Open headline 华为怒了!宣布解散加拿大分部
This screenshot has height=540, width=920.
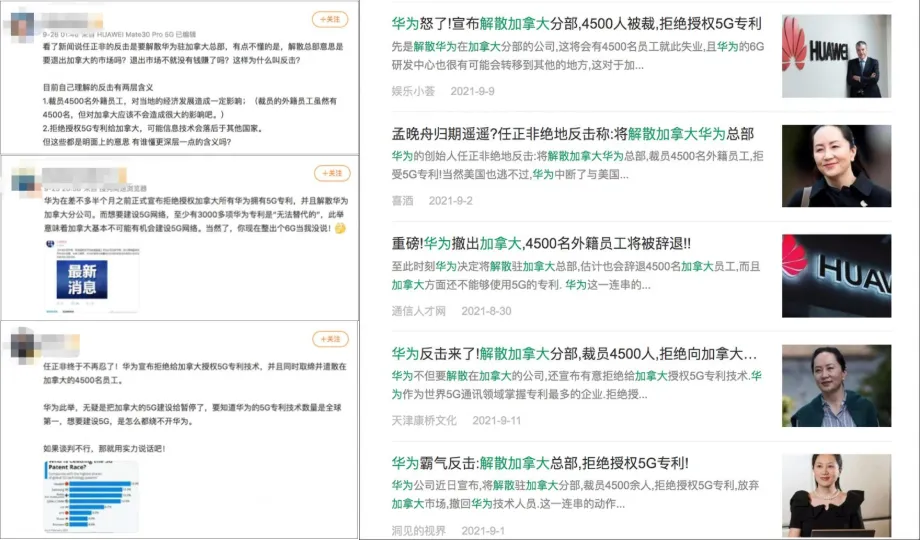577,23
